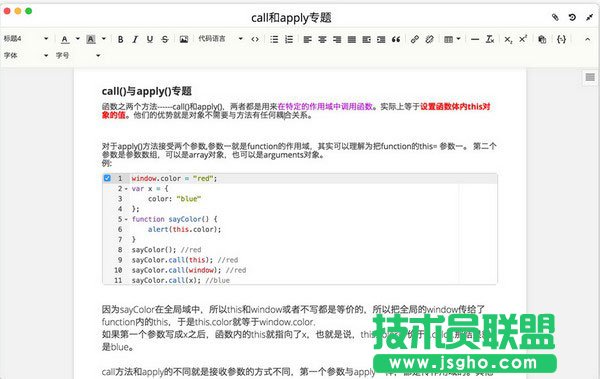Apply strikethrough formatting
The image size is (600, 379).
click(165, 39)
